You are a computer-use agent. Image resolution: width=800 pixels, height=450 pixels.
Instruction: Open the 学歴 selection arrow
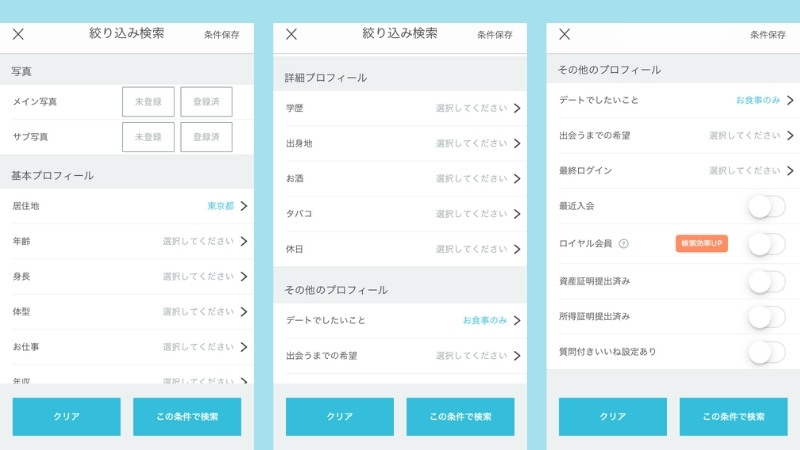516,108
